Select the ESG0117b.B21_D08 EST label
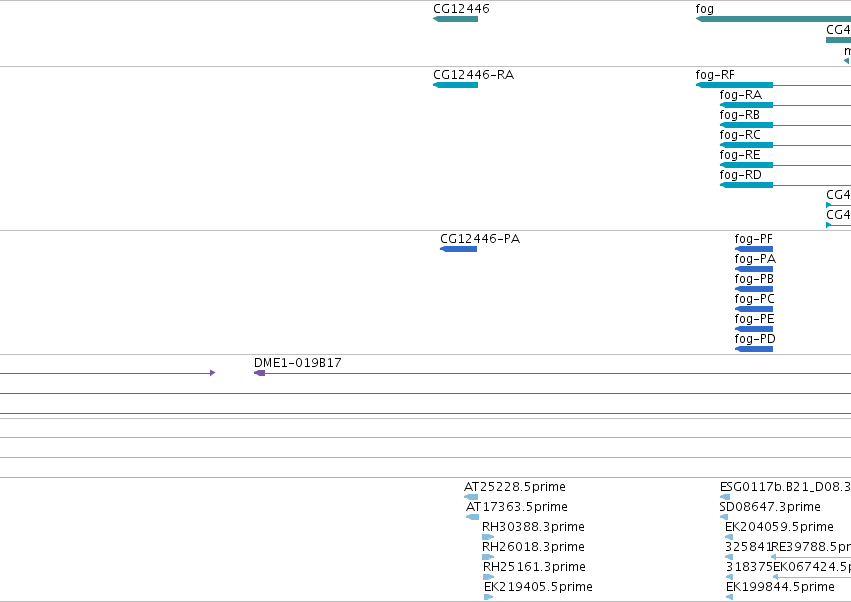The image size is (851, 602). click(785, 487)
